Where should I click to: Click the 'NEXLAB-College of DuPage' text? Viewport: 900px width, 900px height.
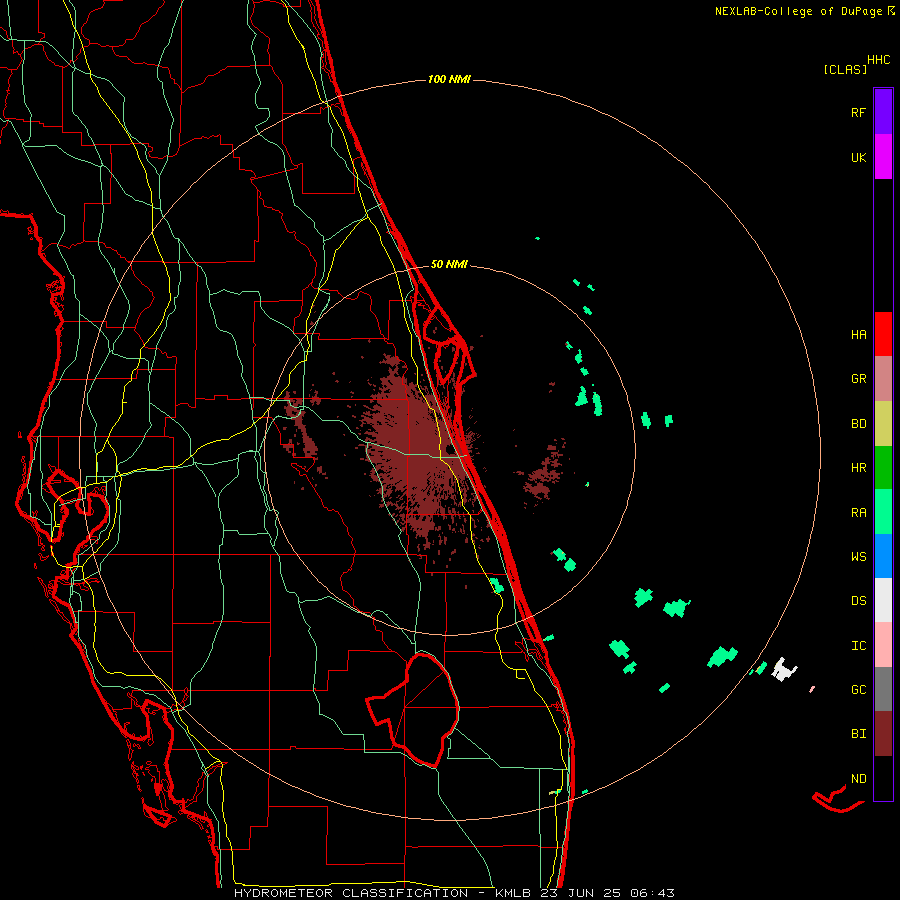(x=799, y=11)
